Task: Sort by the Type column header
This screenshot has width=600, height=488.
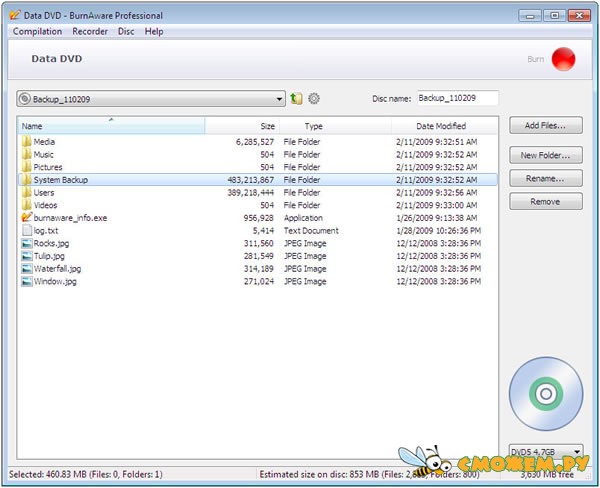Action: click(x=335, y=126)
